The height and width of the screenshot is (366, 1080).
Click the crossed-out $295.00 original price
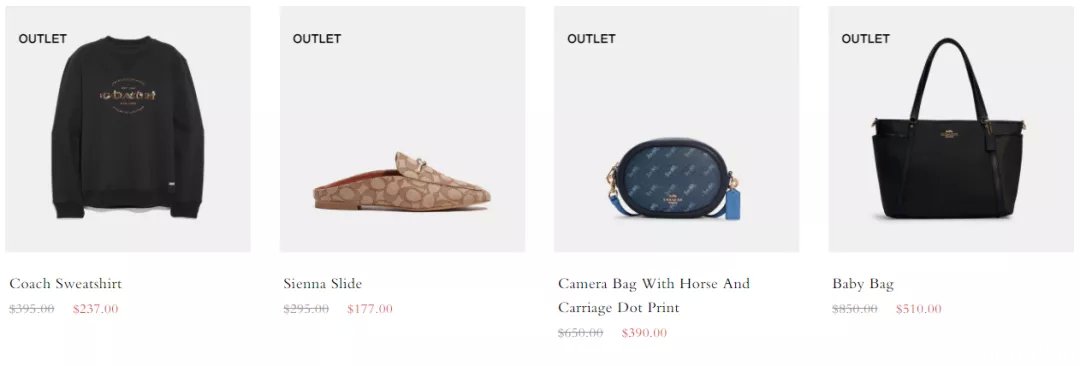coord(306,309)
